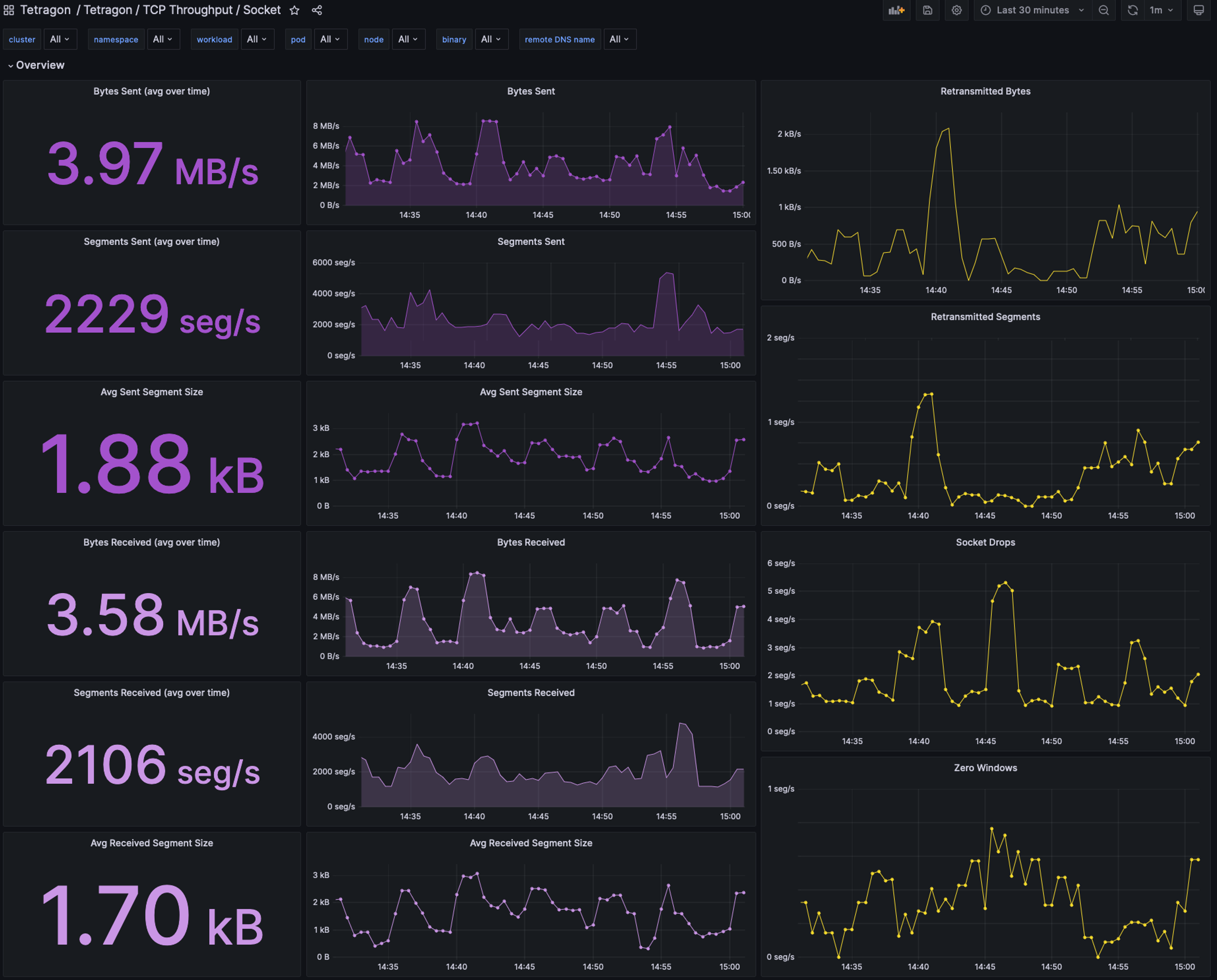Click the share dashboard icon
This screenshot has height=980, width=1217.
click(x=317, y=10)
